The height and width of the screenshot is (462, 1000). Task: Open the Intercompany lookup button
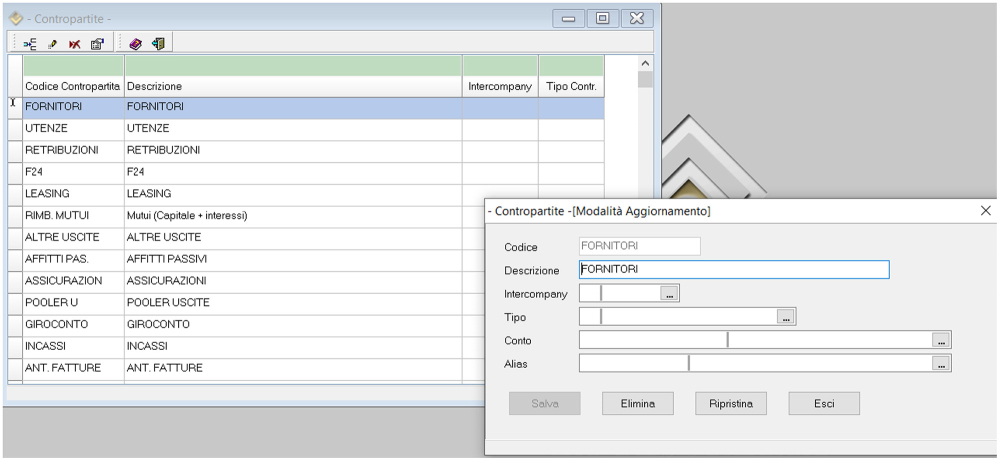coord(670,294)
